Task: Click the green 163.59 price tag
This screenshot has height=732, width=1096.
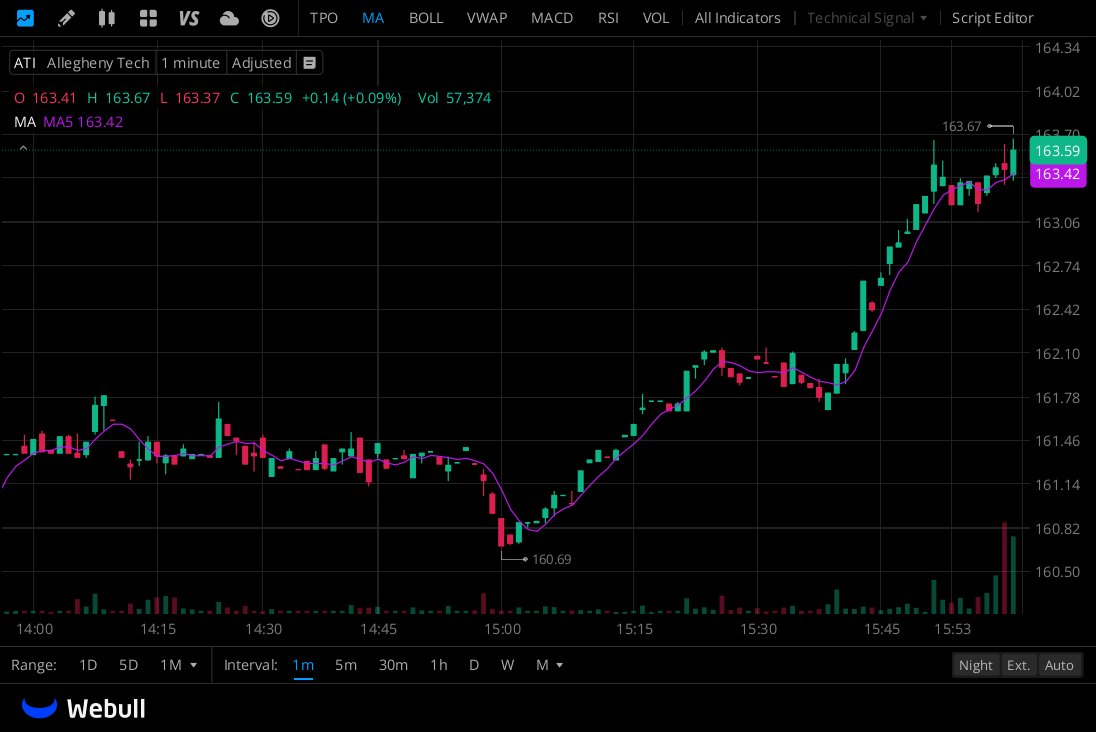Action: [1058, 151]
